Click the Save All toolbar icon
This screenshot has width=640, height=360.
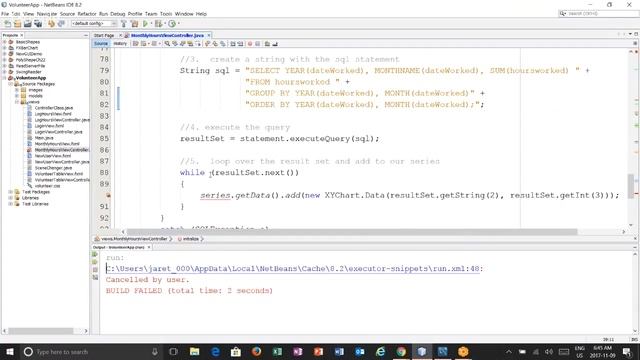(38, 24)
